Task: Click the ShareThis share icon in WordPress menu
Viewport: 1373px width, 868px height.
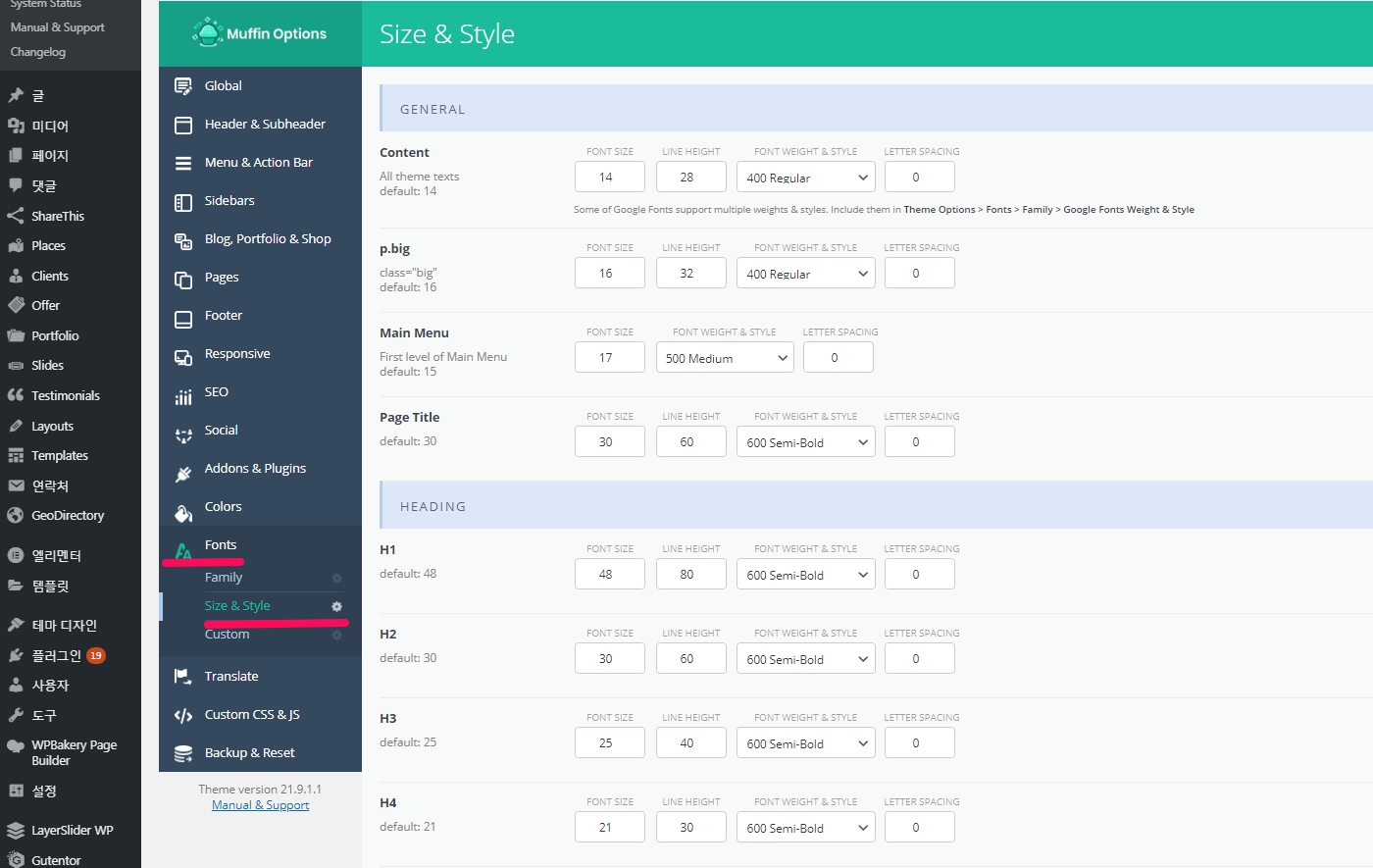Action: click(16, 216)
